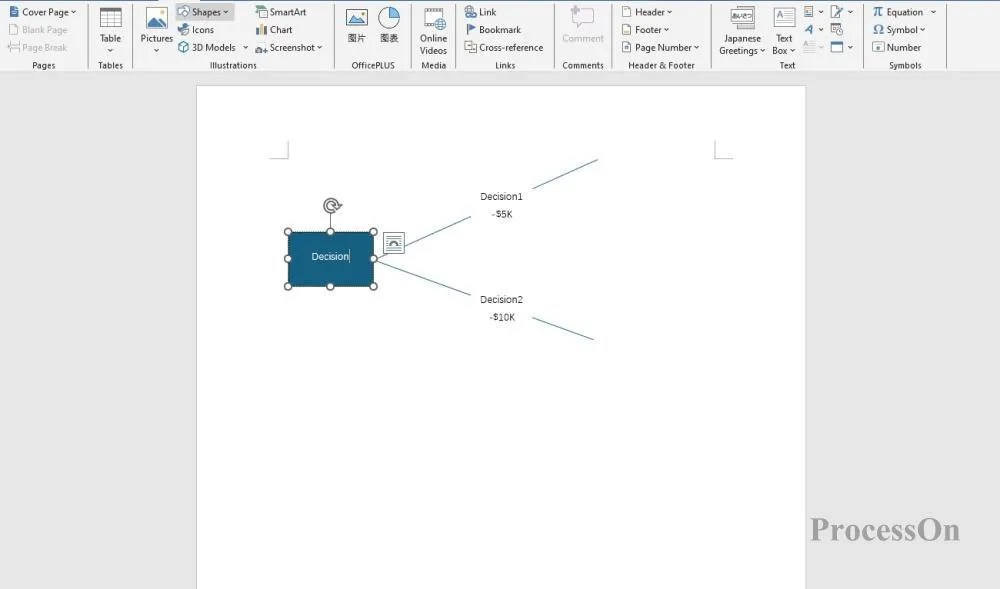Insert 3D Models button
Image resolution: width=1000 pixels, height=589 pixels.
(207, 47)
